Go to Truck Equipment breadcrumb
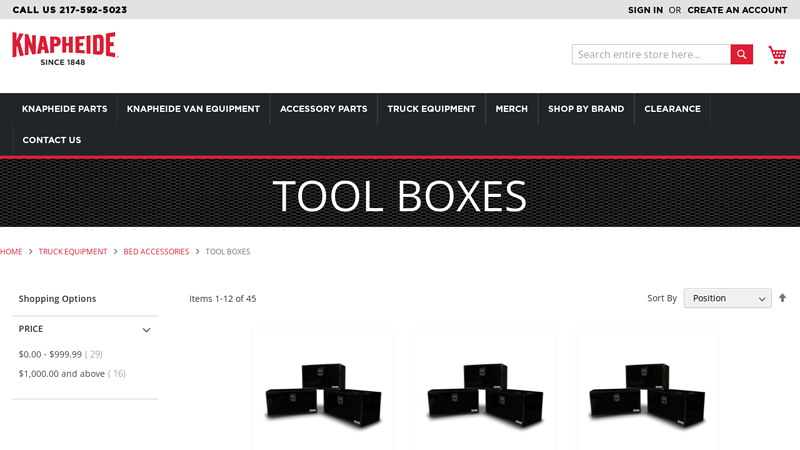 [73, 252]
